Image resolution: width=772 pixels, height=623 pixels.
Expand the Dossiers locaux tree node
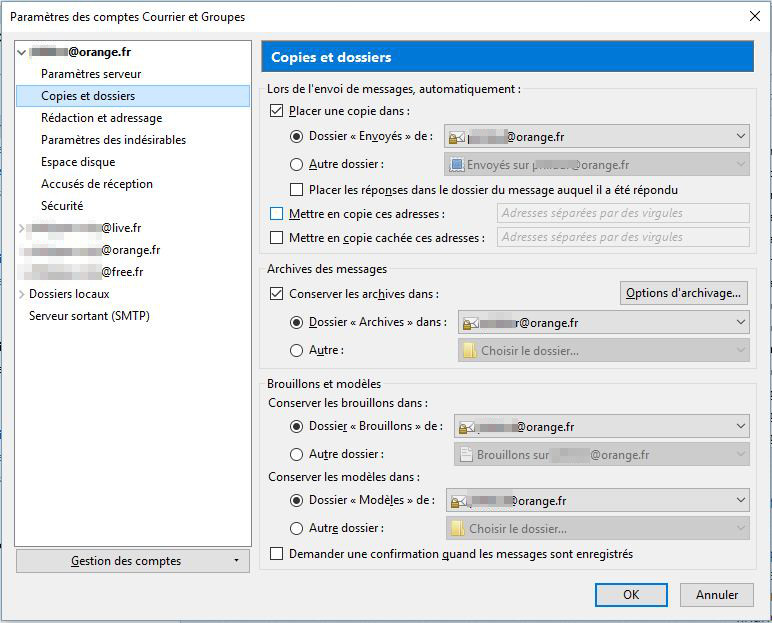[x=22, y=294]
